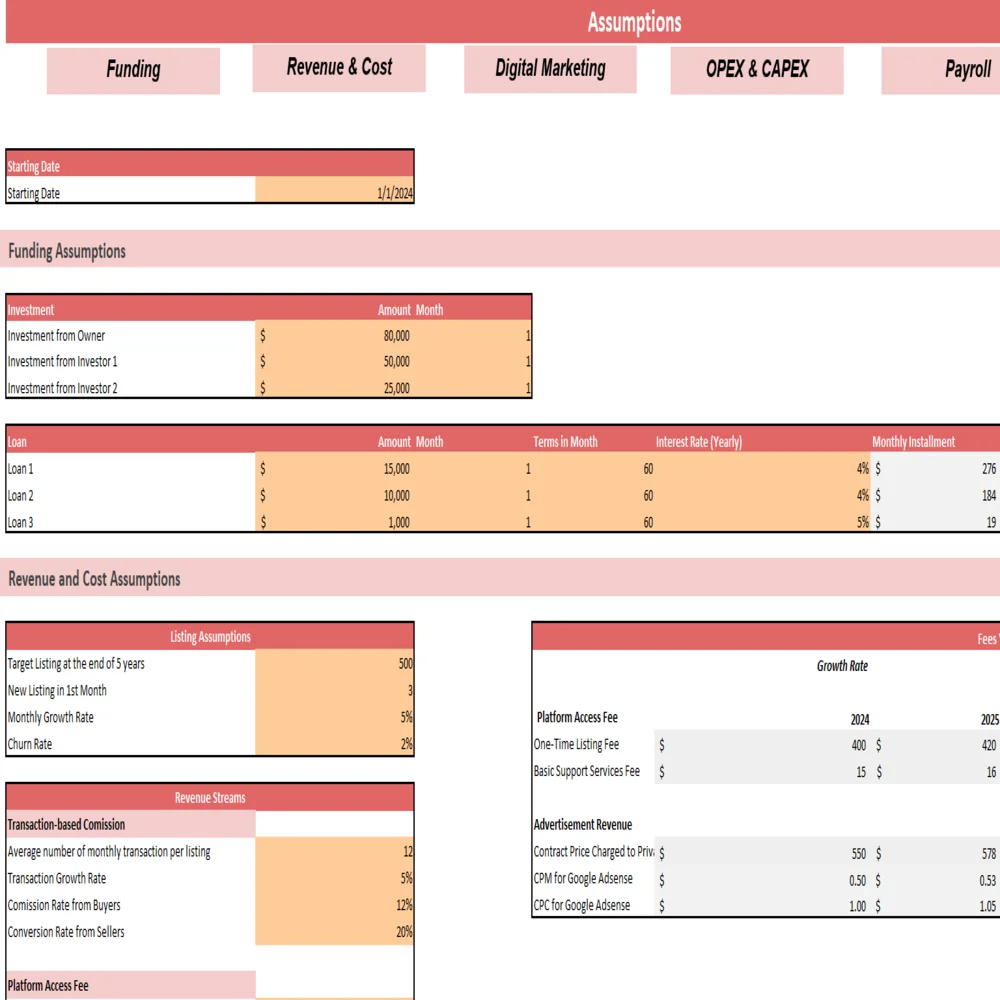
Task: Click CPM for Google Adsense 2024 value
Action: tap(764, 880)
